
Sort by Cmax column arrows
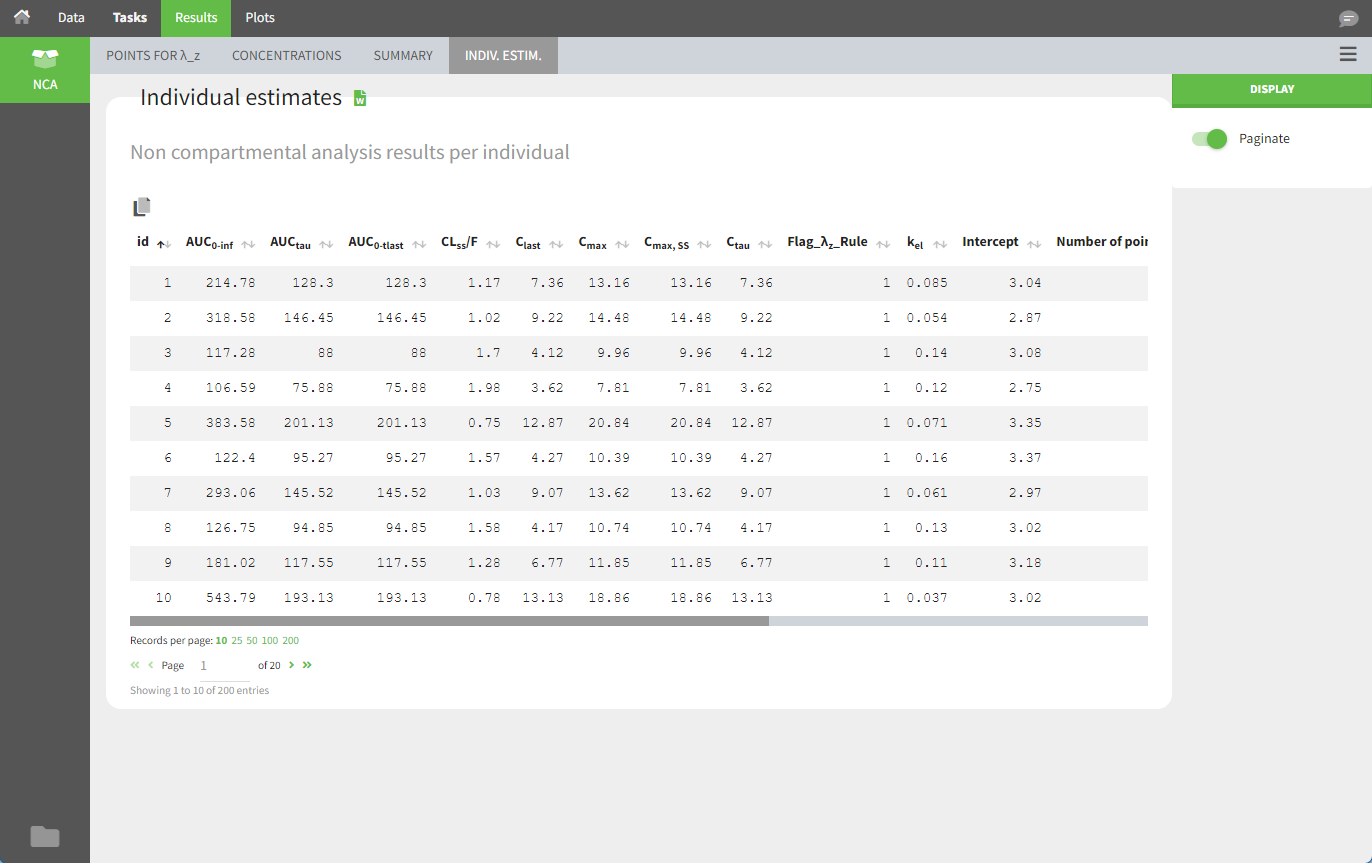pyautogui.click(x=622, y=243)
